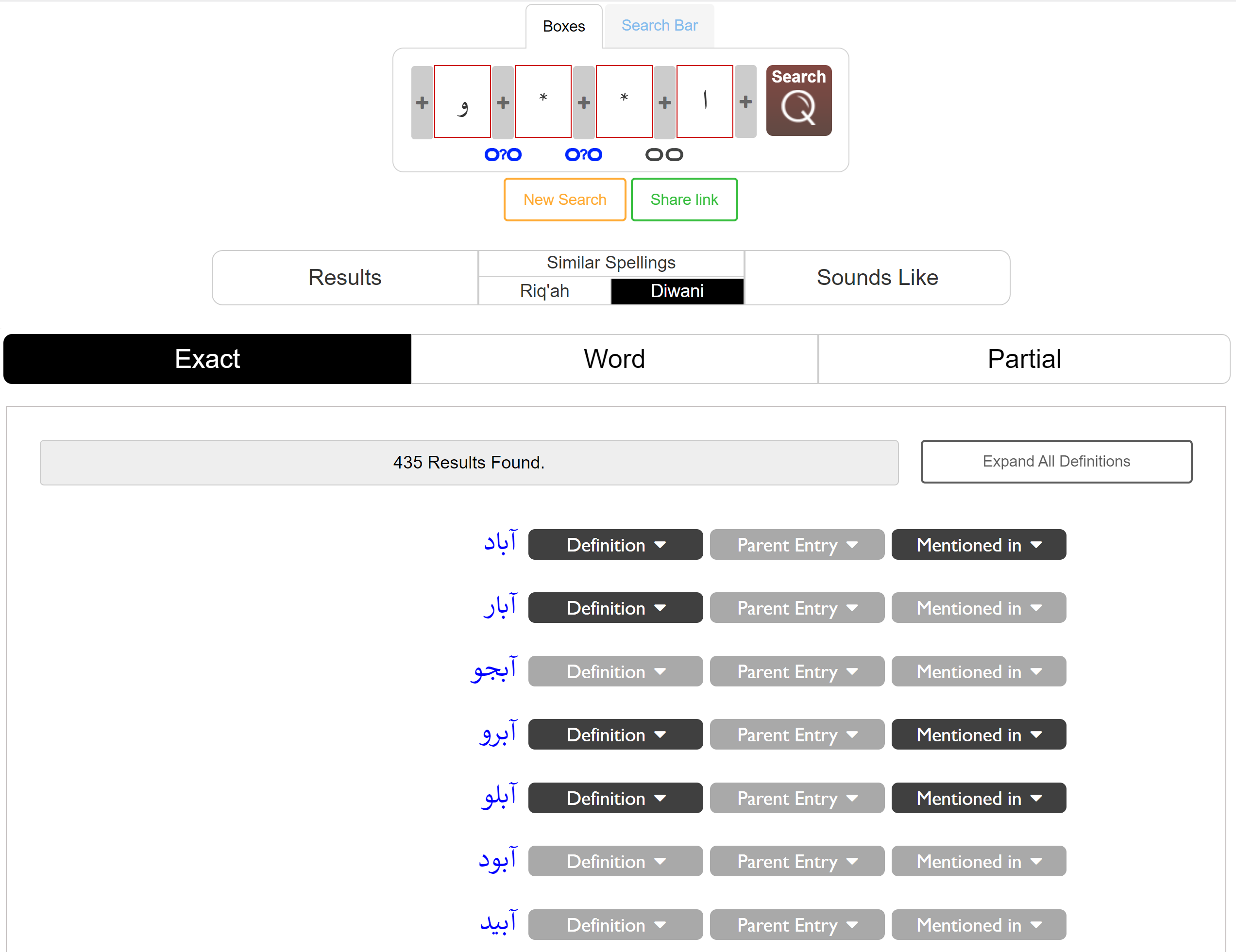Image resolution: width=1236 pixels, height=952 pixels.
Task: Click the plus between the two asterisk boxes
Action: click(583, 102)
